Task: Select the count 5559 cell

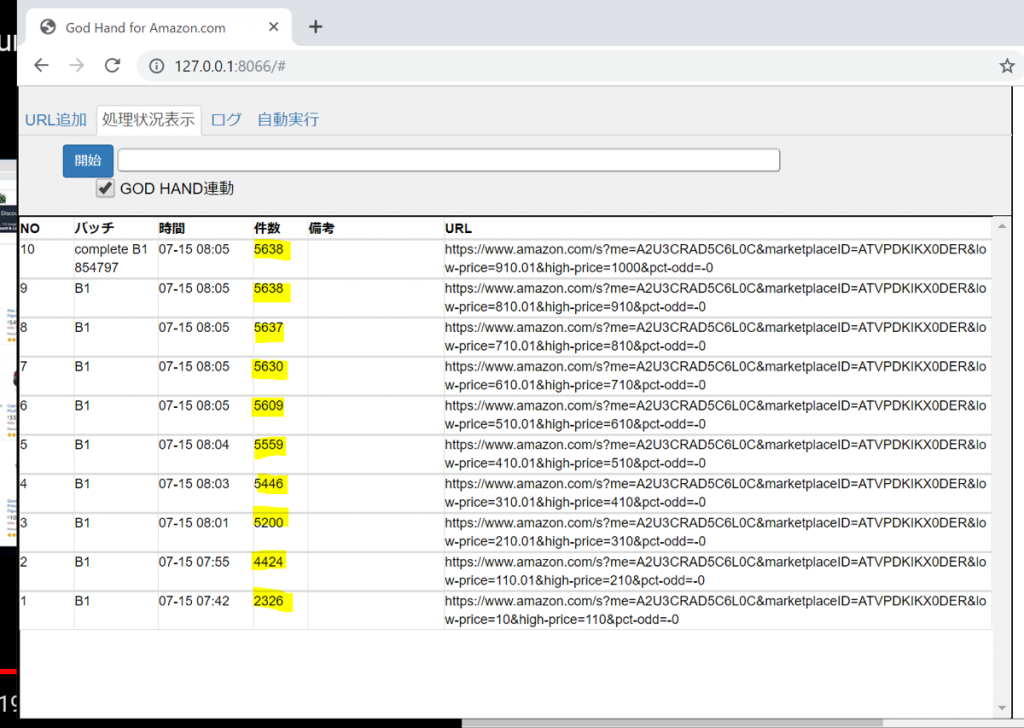Action: 268,445
